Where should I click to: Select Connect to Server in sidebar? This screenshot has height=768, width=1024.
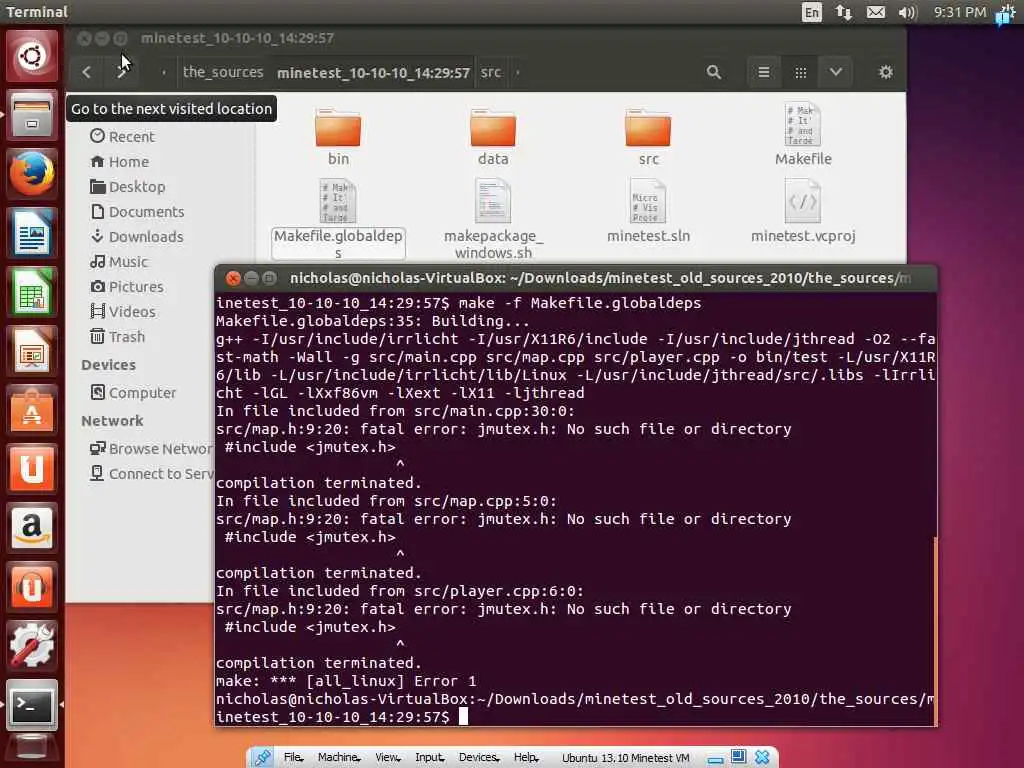click(152, 473)
